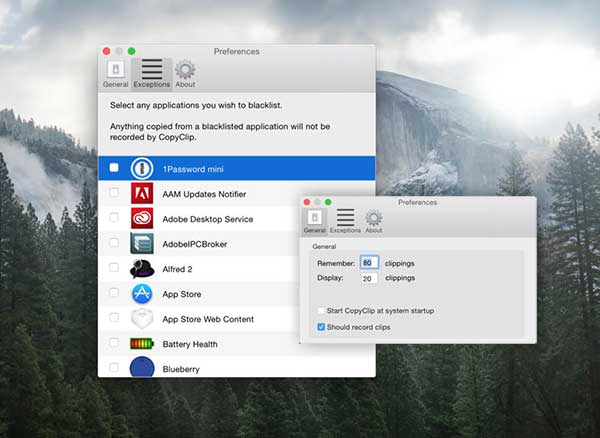This screenshot has width=600, height=438.
Task: Select Exceptions toolbar icon in large Preferences window
Action: 152,70
